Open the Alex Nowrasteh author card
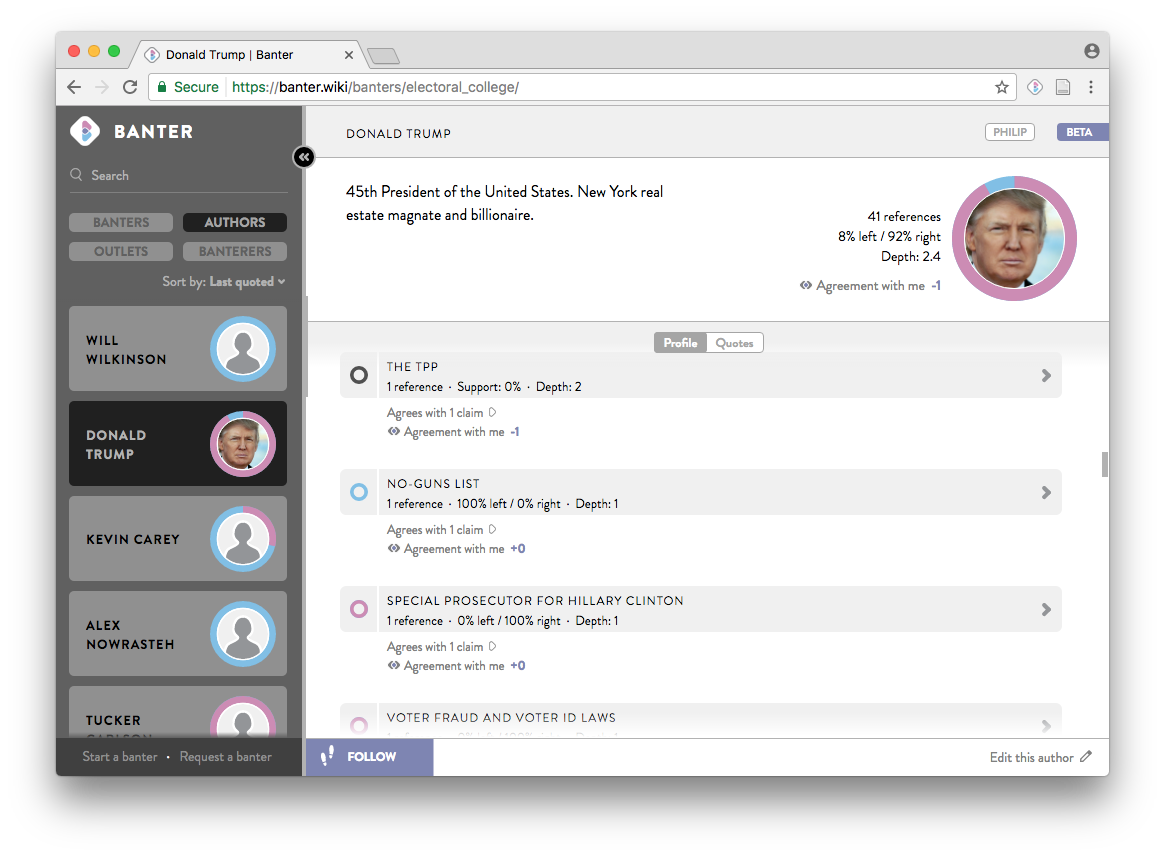Viewport: 1165px width, 856px height. 178,634
